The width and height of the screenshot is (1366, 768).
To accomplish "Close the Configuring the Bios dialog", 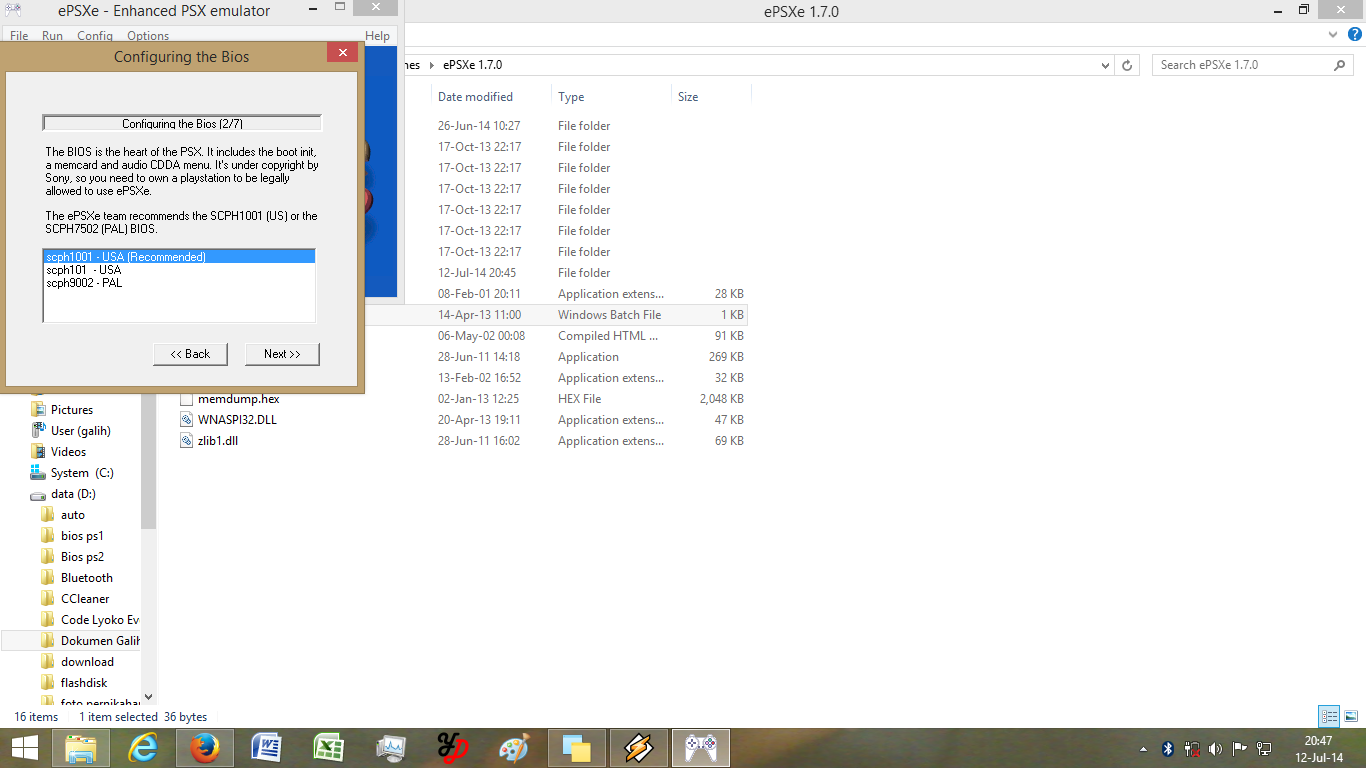I will click(343, 53).
